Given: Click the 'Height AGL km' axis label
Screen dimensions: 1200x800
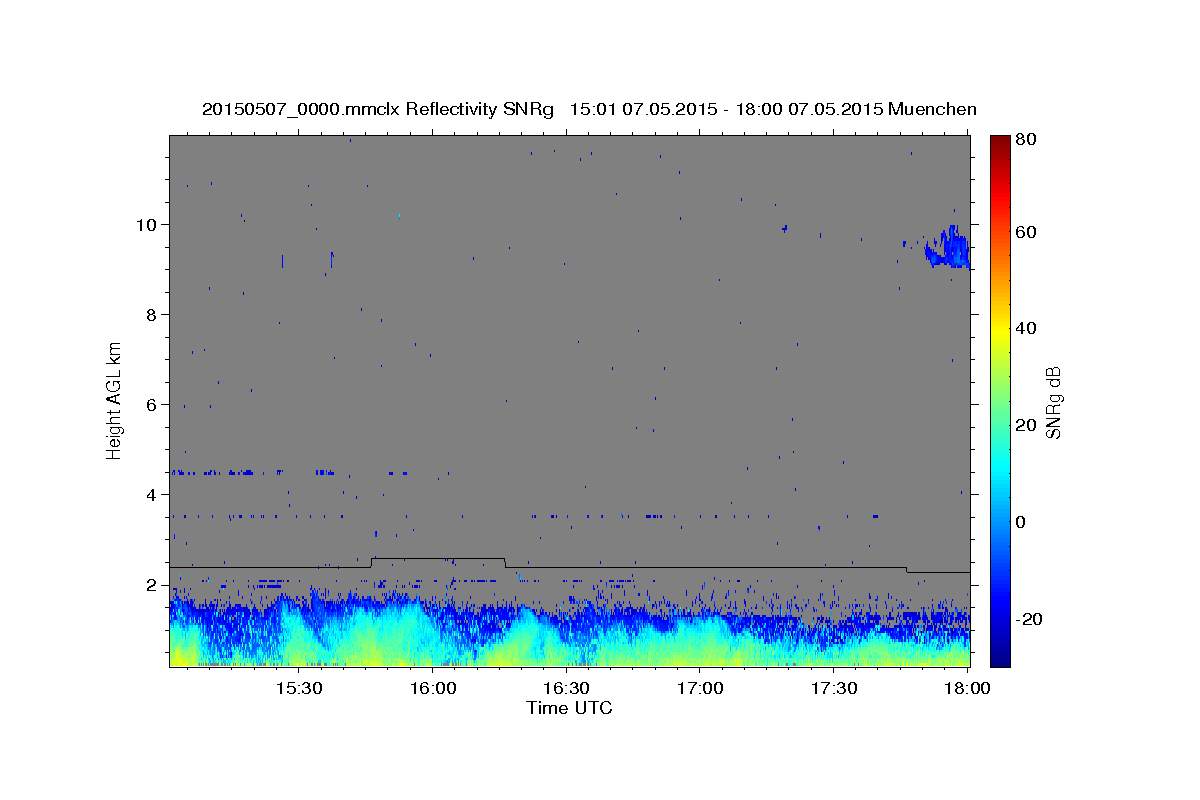Looking at the screenshot, I should [x=115, y=400].
